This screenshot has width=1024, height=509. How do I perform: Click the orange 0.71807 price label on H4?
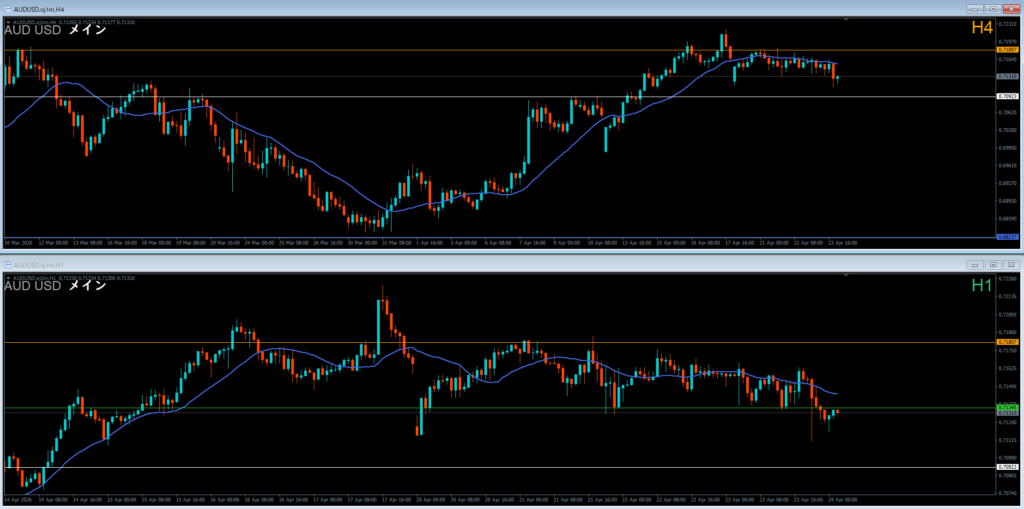(1008, 49)
